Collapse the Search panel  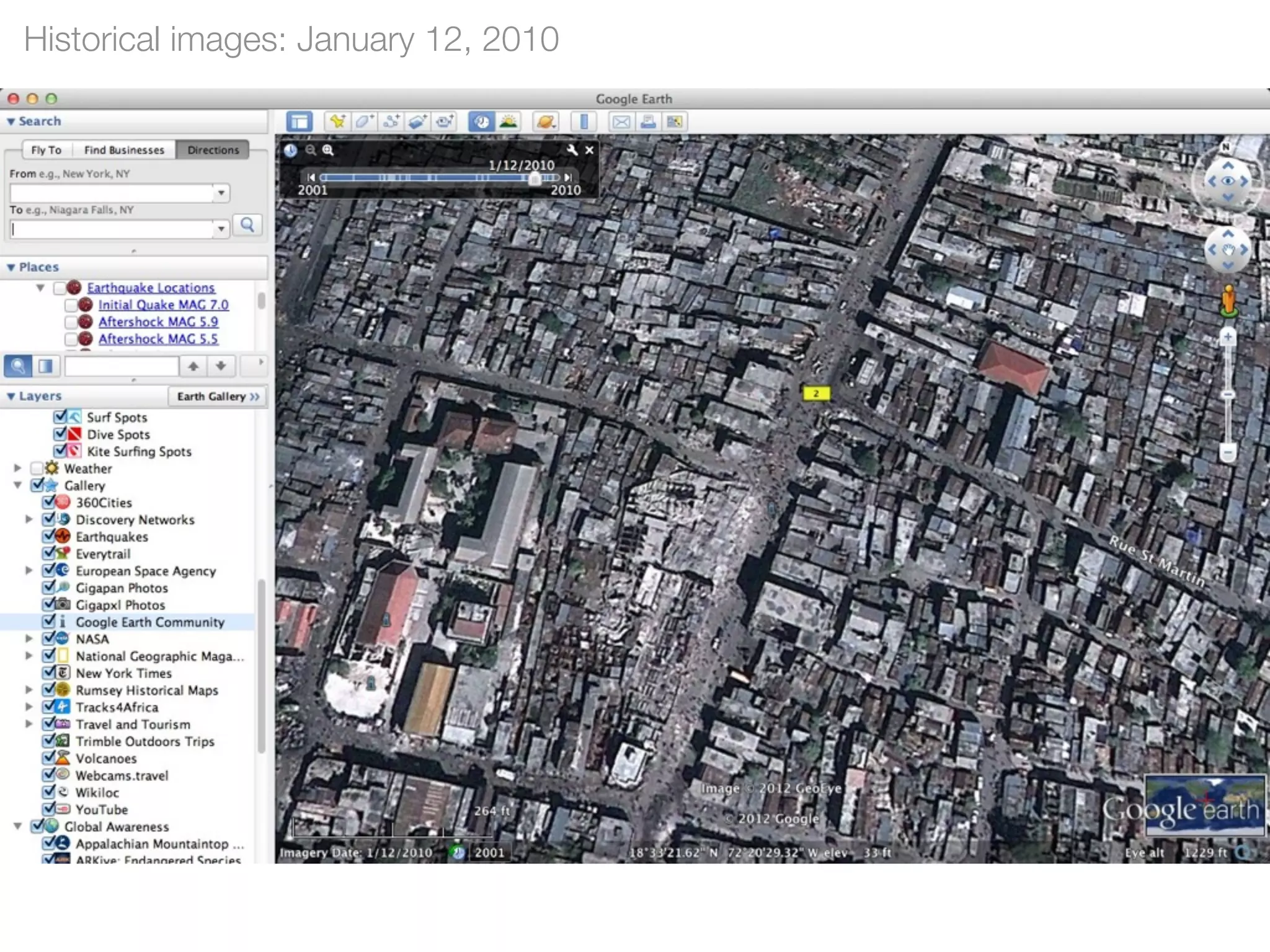coord(11,121)
